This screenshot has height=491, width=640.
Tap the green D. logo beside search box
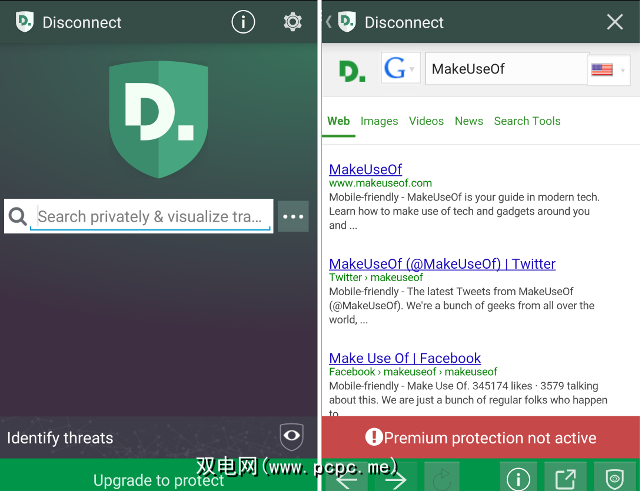[352, 71]
